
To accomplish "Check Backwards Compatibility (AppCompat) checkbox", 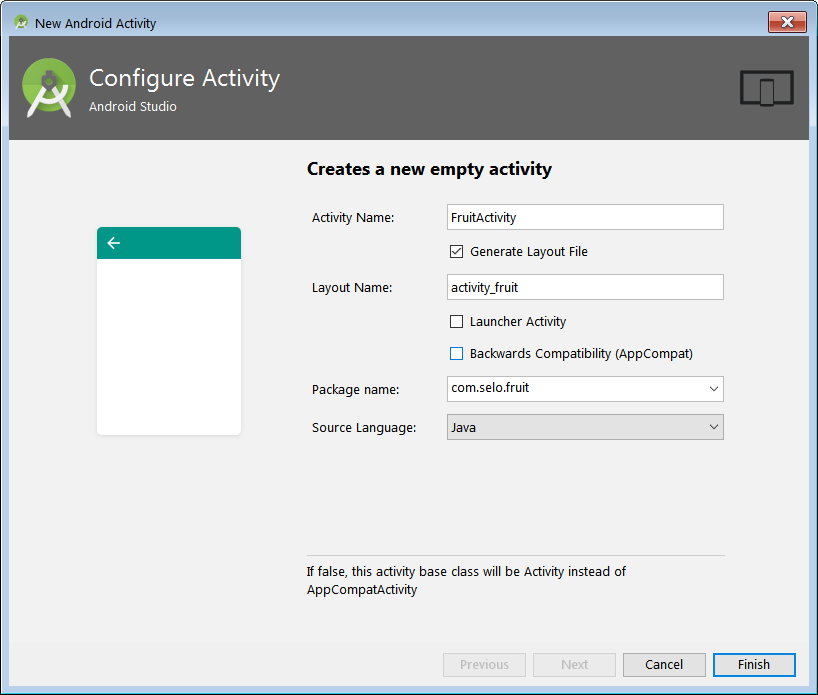I will click(x=456, y=354).
